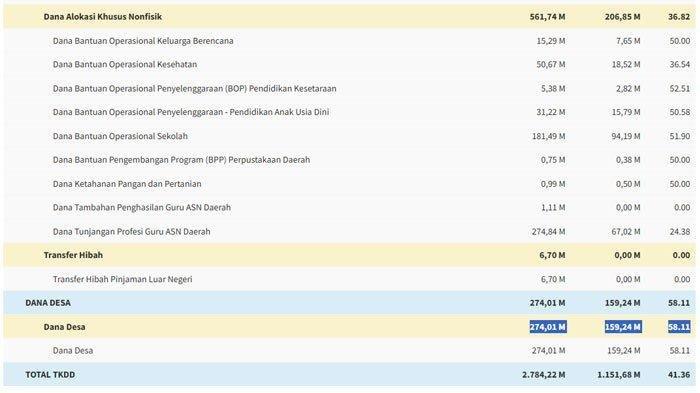Click the highlighted 58.11 percentage
This screenshot has height=393, width=700.
[x=679, y=327]
